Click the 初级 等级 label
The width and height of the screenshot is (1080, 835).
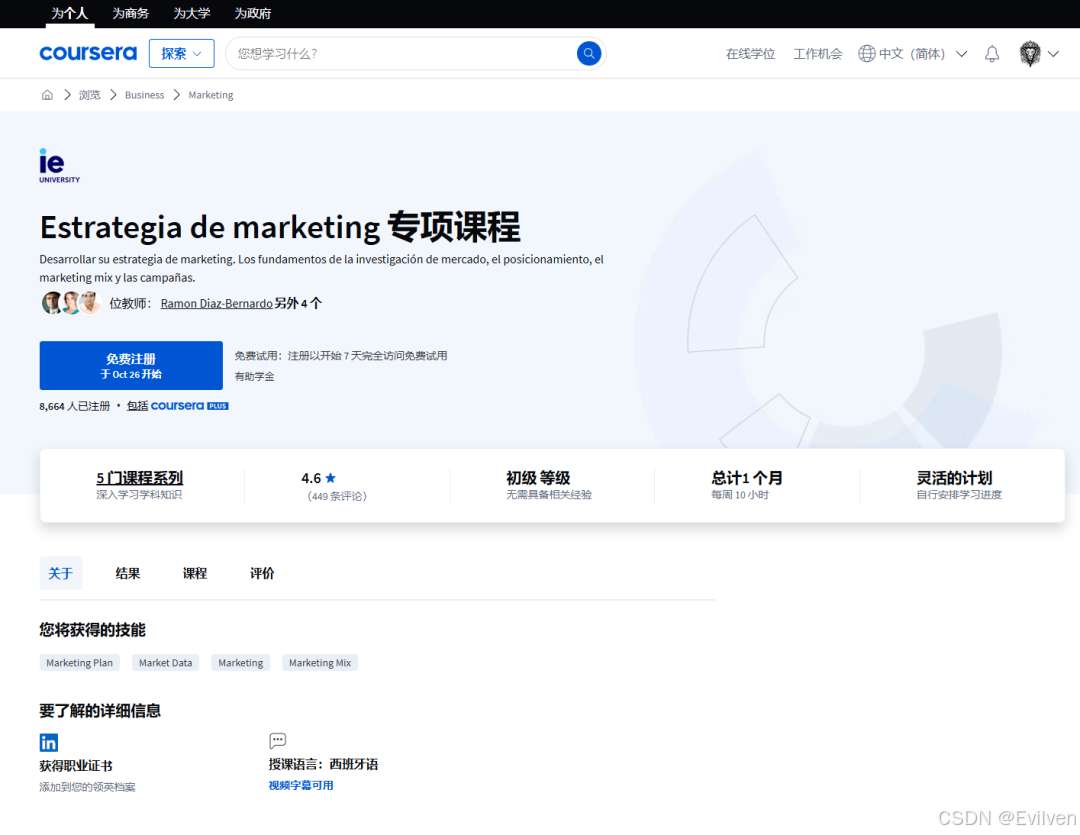click(538, 477)
